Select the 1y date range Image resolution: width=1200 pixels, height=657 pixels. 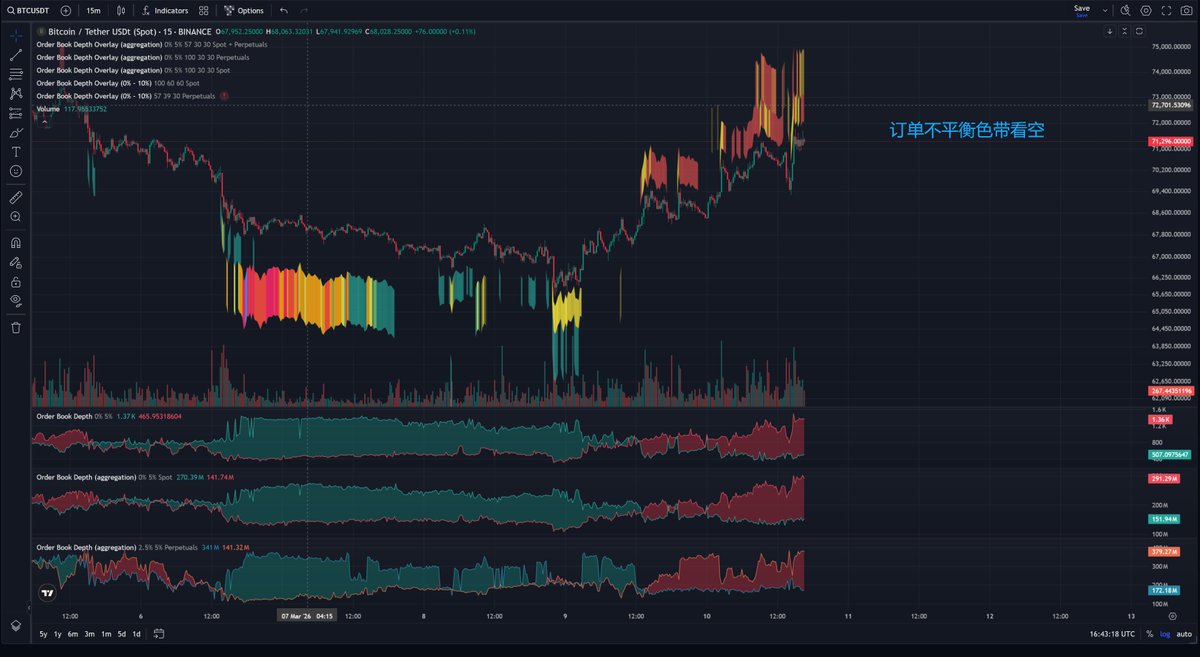[x=58, y=634]
